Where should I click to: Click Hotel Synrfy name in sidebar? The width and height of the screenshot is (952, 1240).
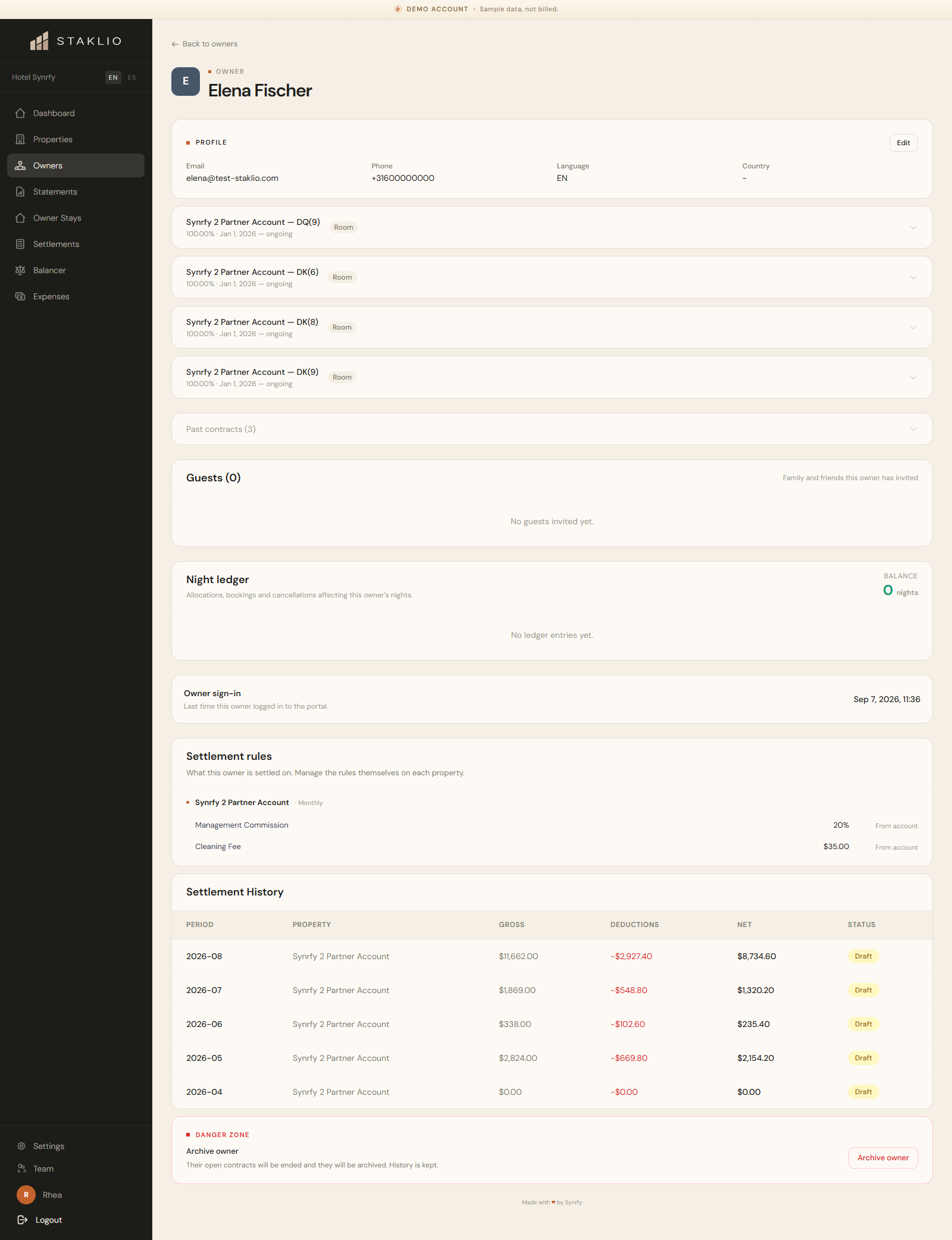tap(33, 77)
